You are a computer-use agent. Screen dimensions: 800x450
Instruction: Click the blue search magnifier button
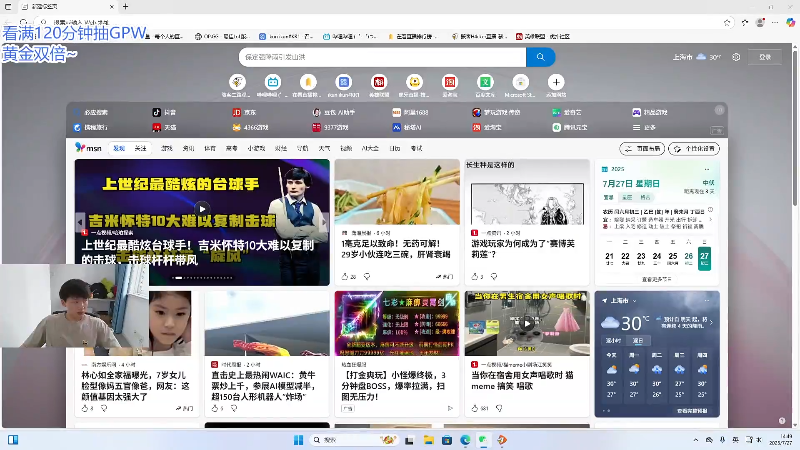(x=540, y=57)
